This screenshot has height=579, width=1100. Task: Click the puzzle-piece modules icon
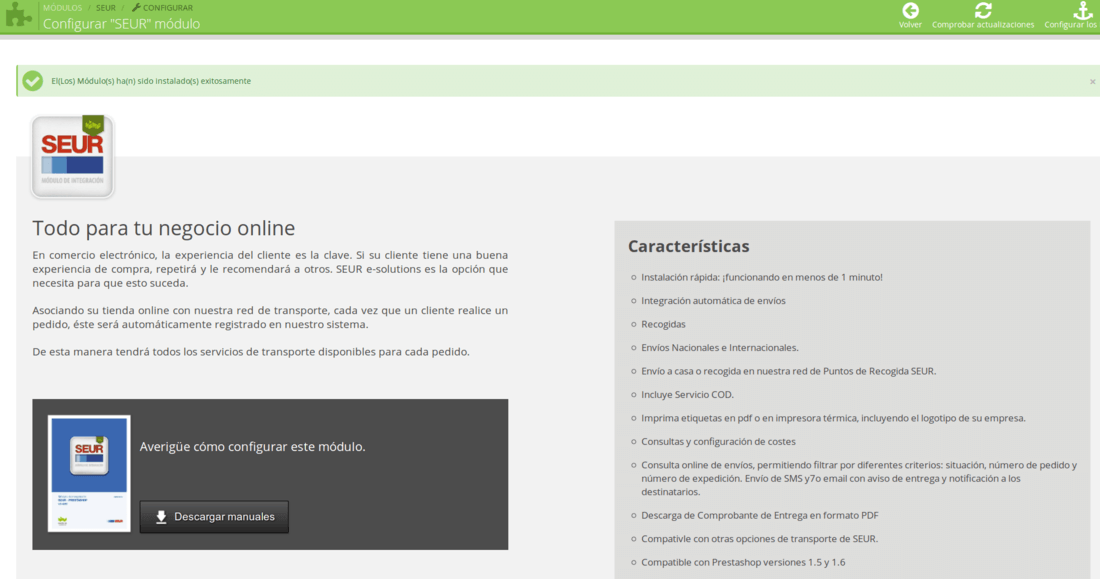[18, 15]
